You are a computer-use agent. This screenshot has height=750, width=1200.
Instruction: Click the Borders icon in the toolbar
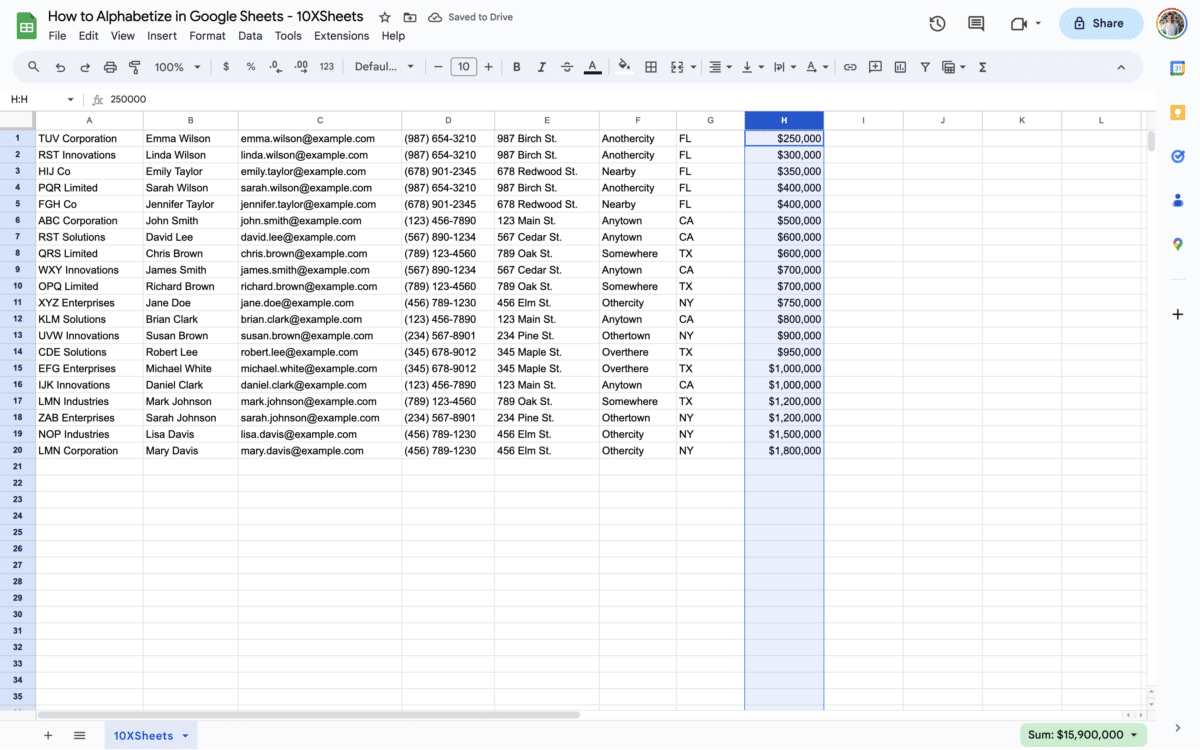[651, 66]
